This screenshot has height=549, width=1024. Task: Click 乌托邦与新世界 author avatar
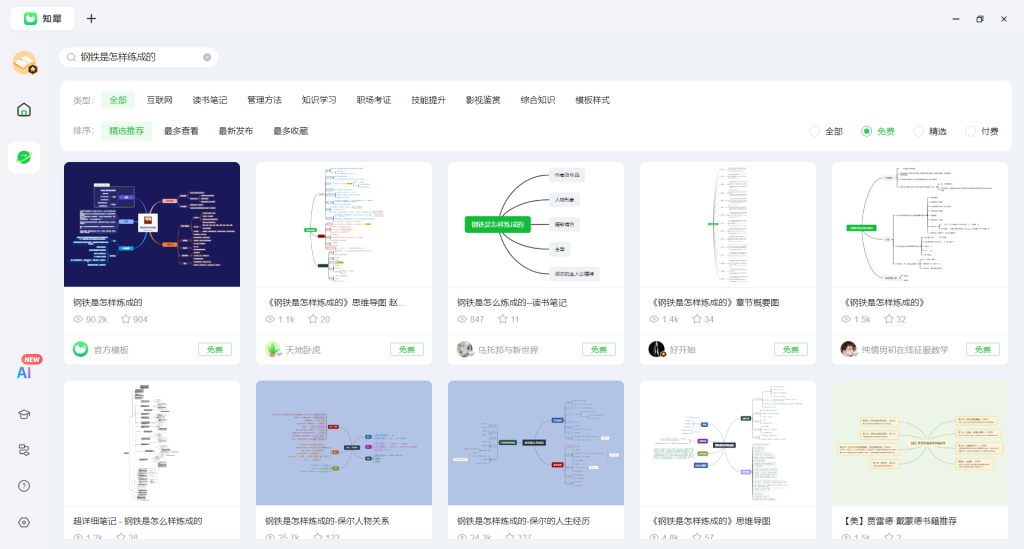(464, 349)
